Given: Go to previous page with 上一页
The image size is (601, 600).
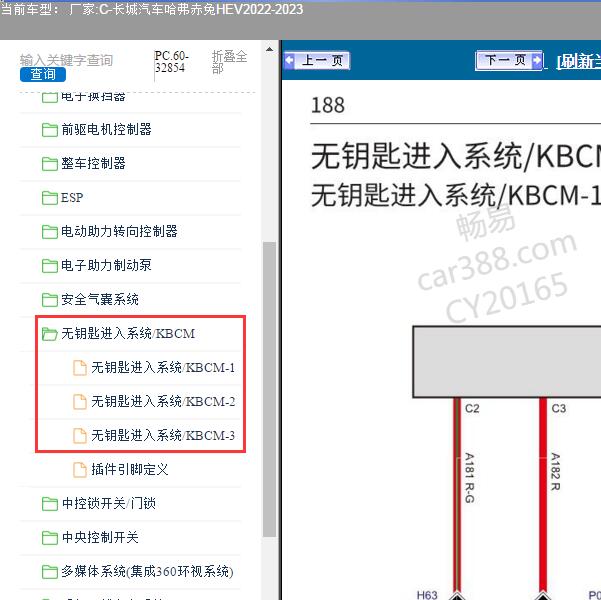Looking at the screenshot, I should [317, 61].
